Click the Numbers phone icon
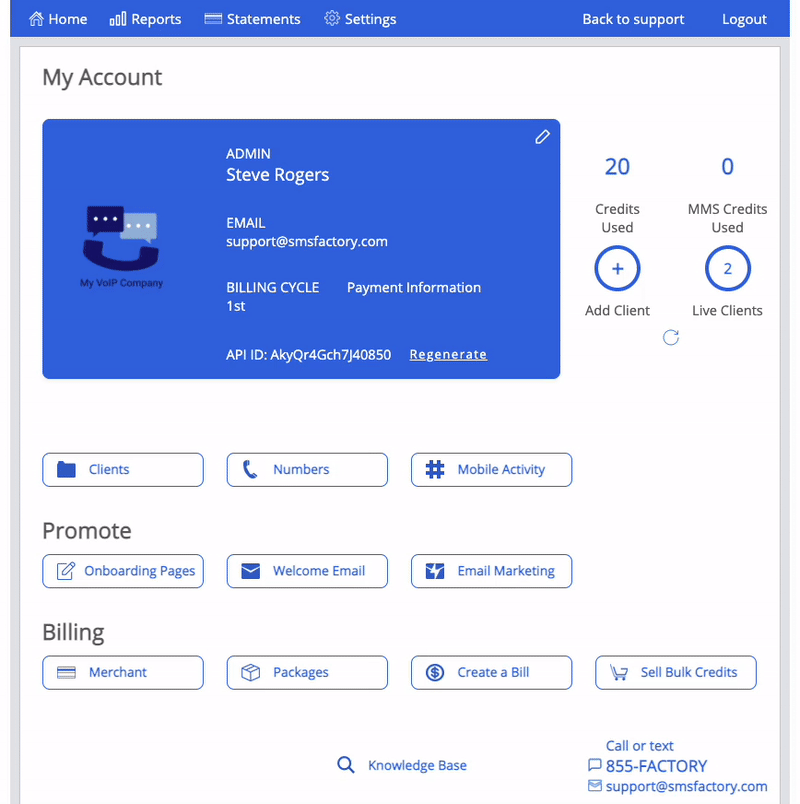The image size is (800, 804). (x=250, y=469)
